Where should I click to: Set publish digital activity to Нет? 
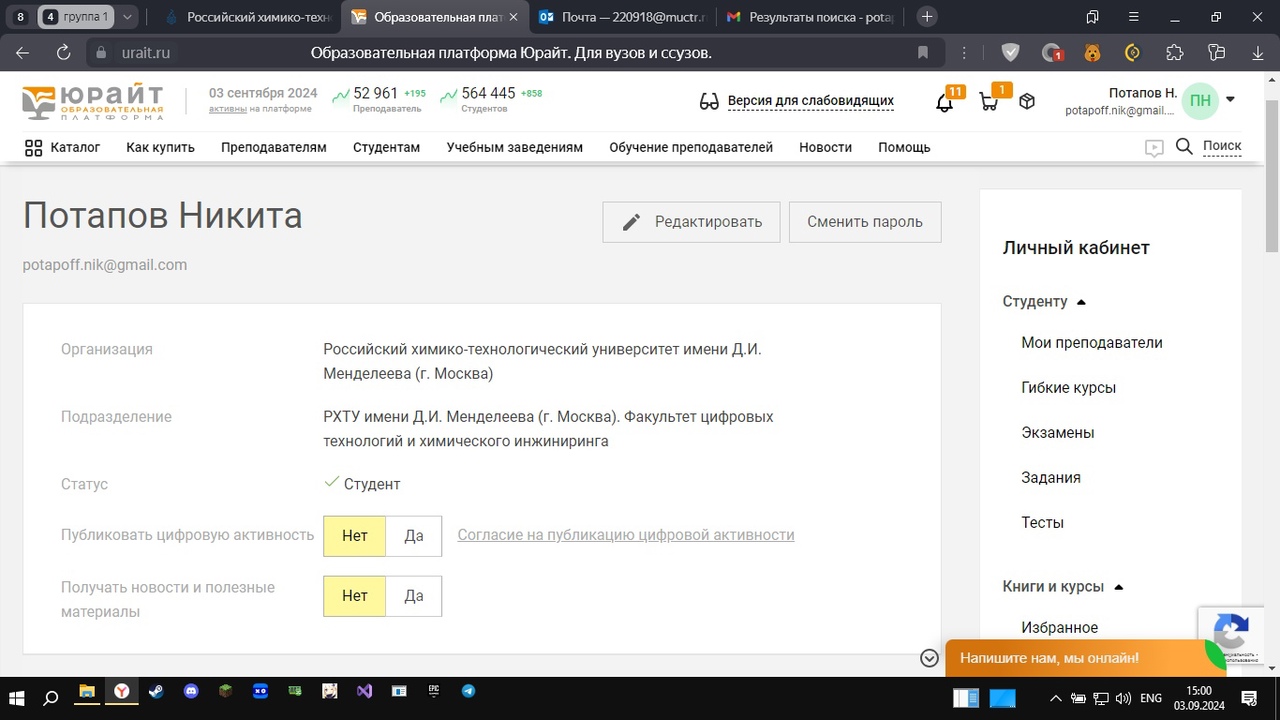pos(355,536)
